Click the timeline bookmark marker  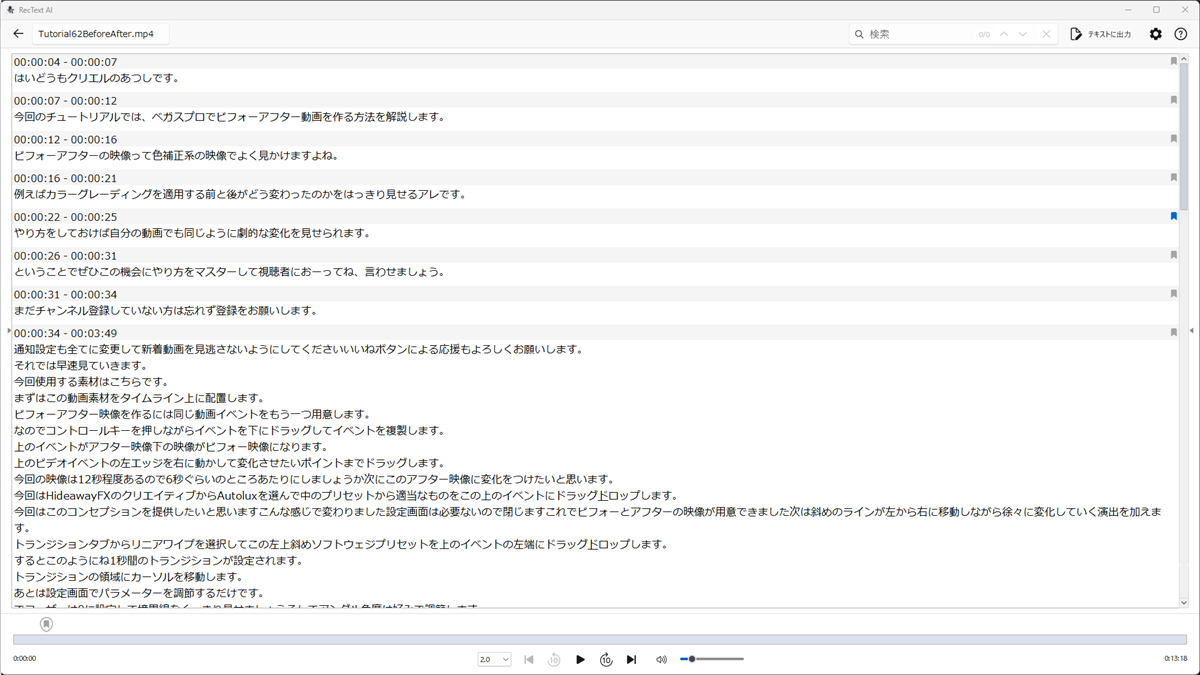point(46,624)
